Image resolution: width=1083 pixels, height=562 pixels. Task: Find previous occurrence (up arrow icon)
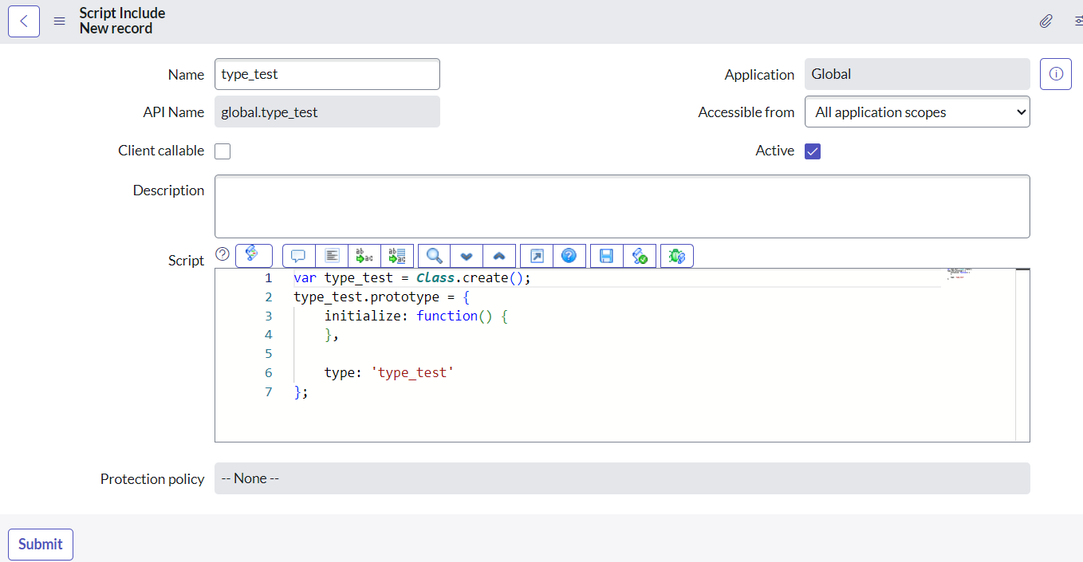click(x=499, y=256)
